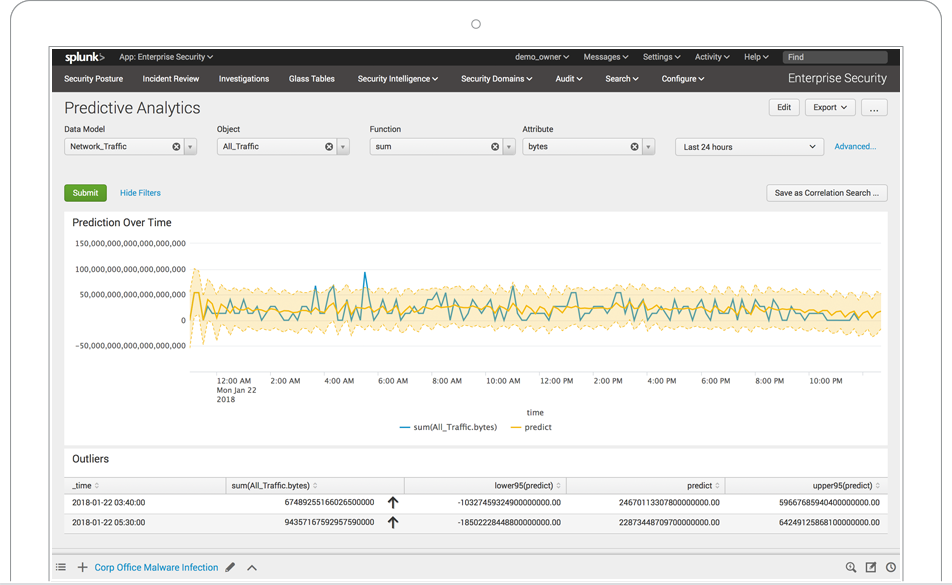The width and height of the screenshot is (952, 585).
Task: Sort by _time column
Action: [x=86, y=485]
